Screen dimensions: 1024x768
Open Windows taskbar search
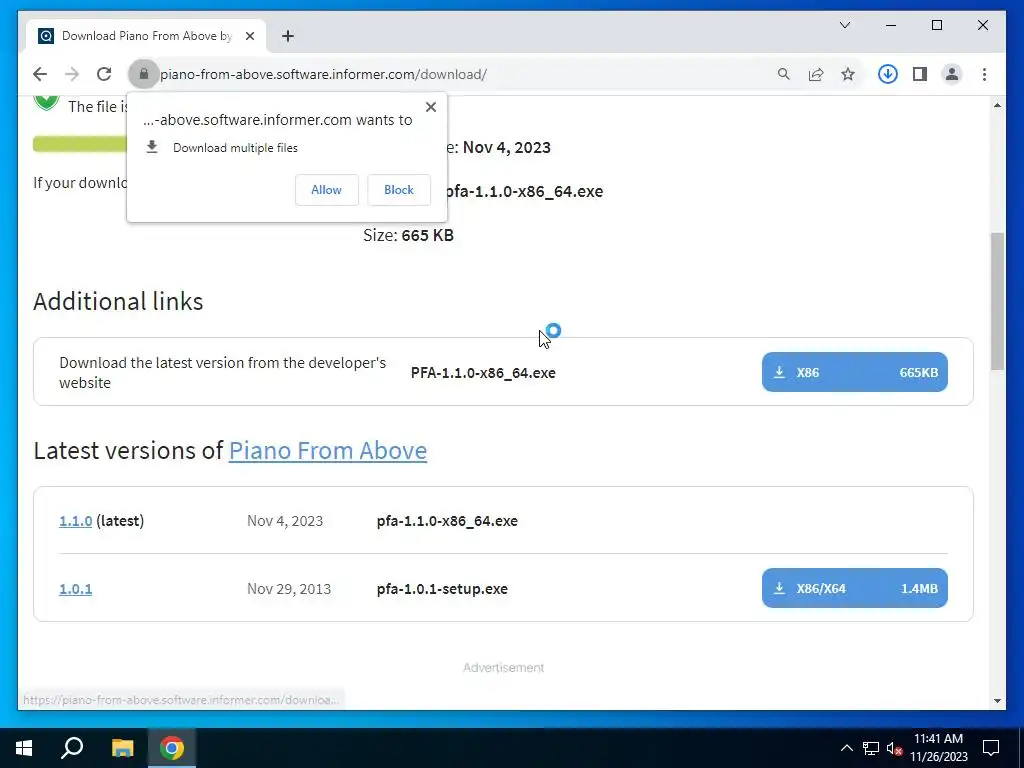[x=72, y=748]
